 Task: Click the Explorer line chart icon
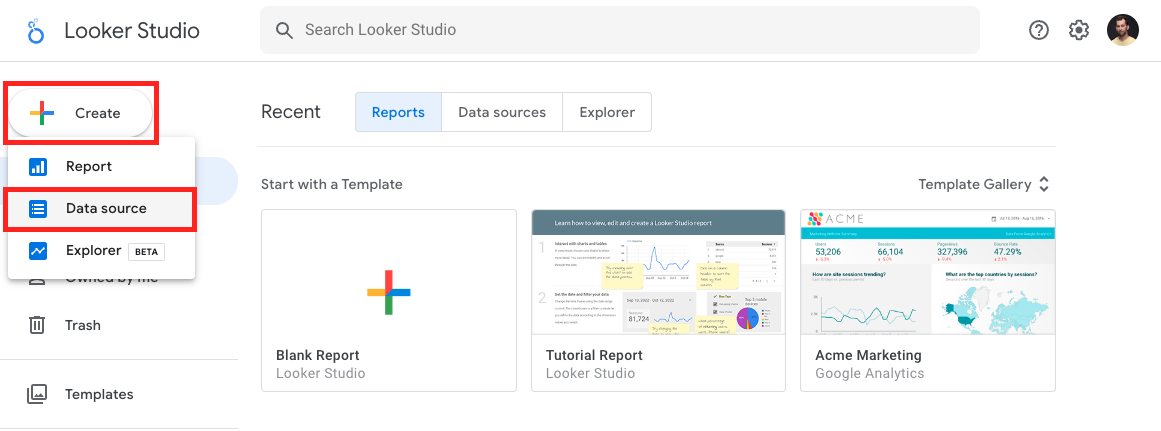(38, 251)
